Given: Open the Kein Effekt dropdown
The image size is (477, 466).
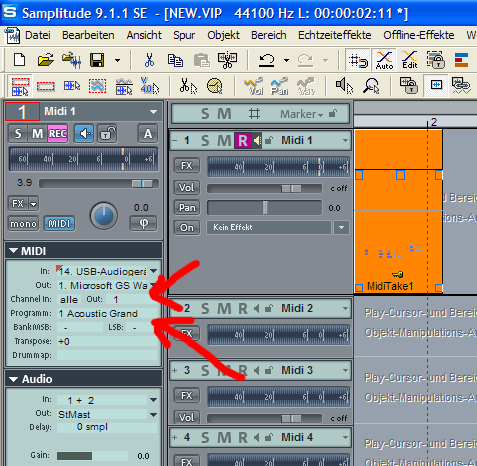Looking at the screenshot, I should coord(341,228).
